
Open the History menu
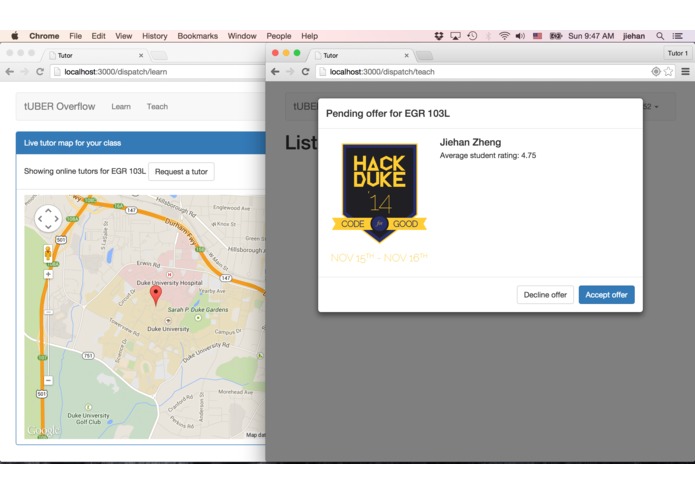pyautogui.click(x=155, y=36)
